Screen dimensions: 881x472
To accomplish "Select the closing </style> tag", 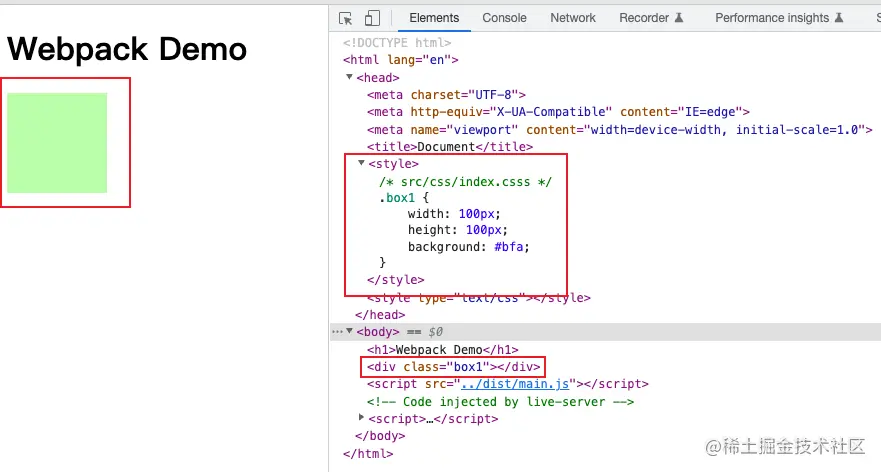I will [396, 279].
